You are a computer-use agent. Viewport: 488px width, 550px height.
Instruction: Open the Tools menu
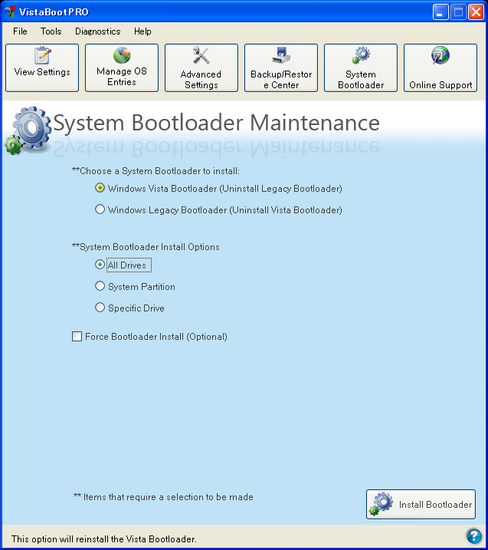coord(51,31)
